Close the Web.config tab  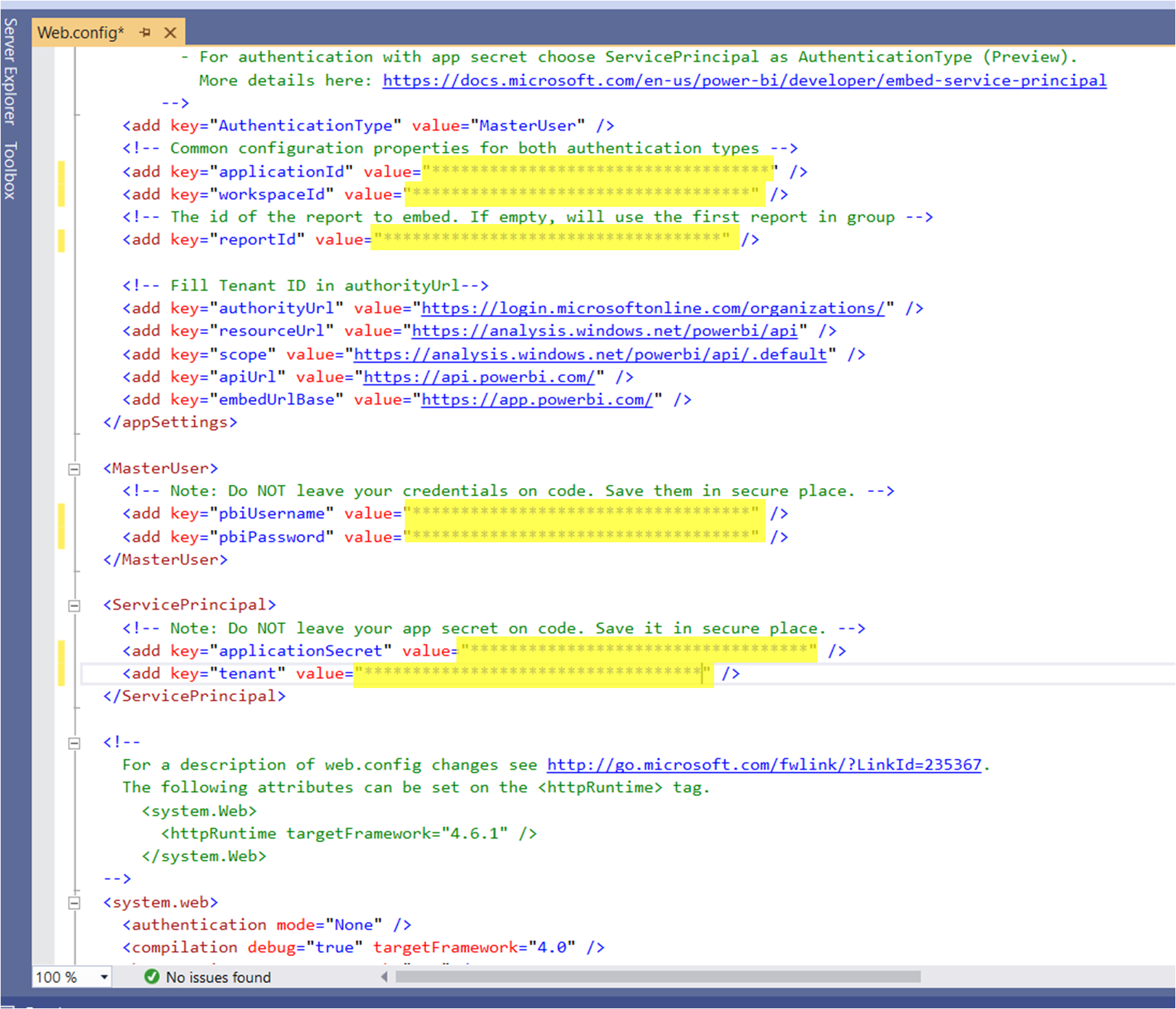point(170,32)
